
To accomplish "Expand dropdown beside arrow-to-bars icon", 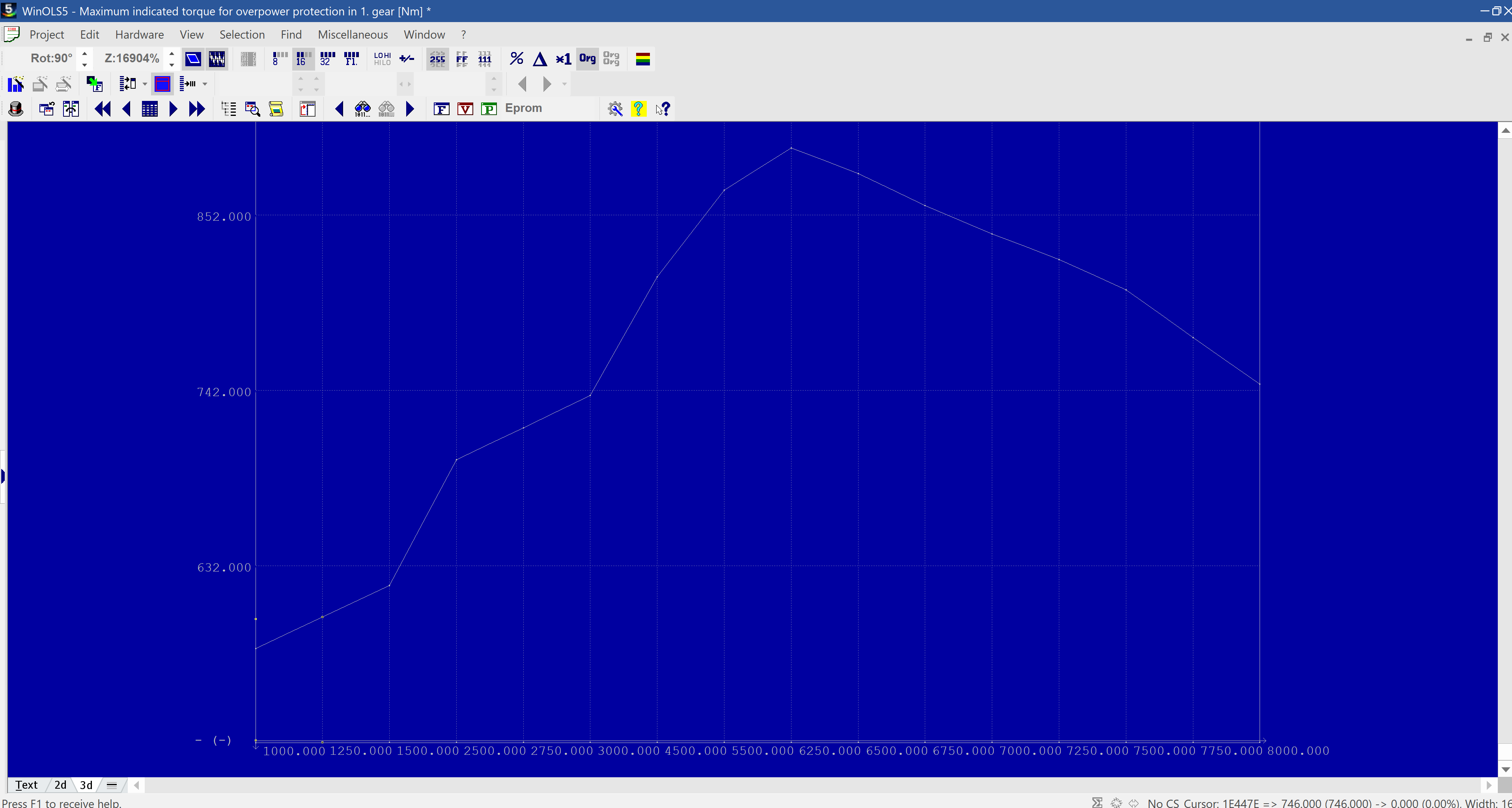I will point(205,84).
